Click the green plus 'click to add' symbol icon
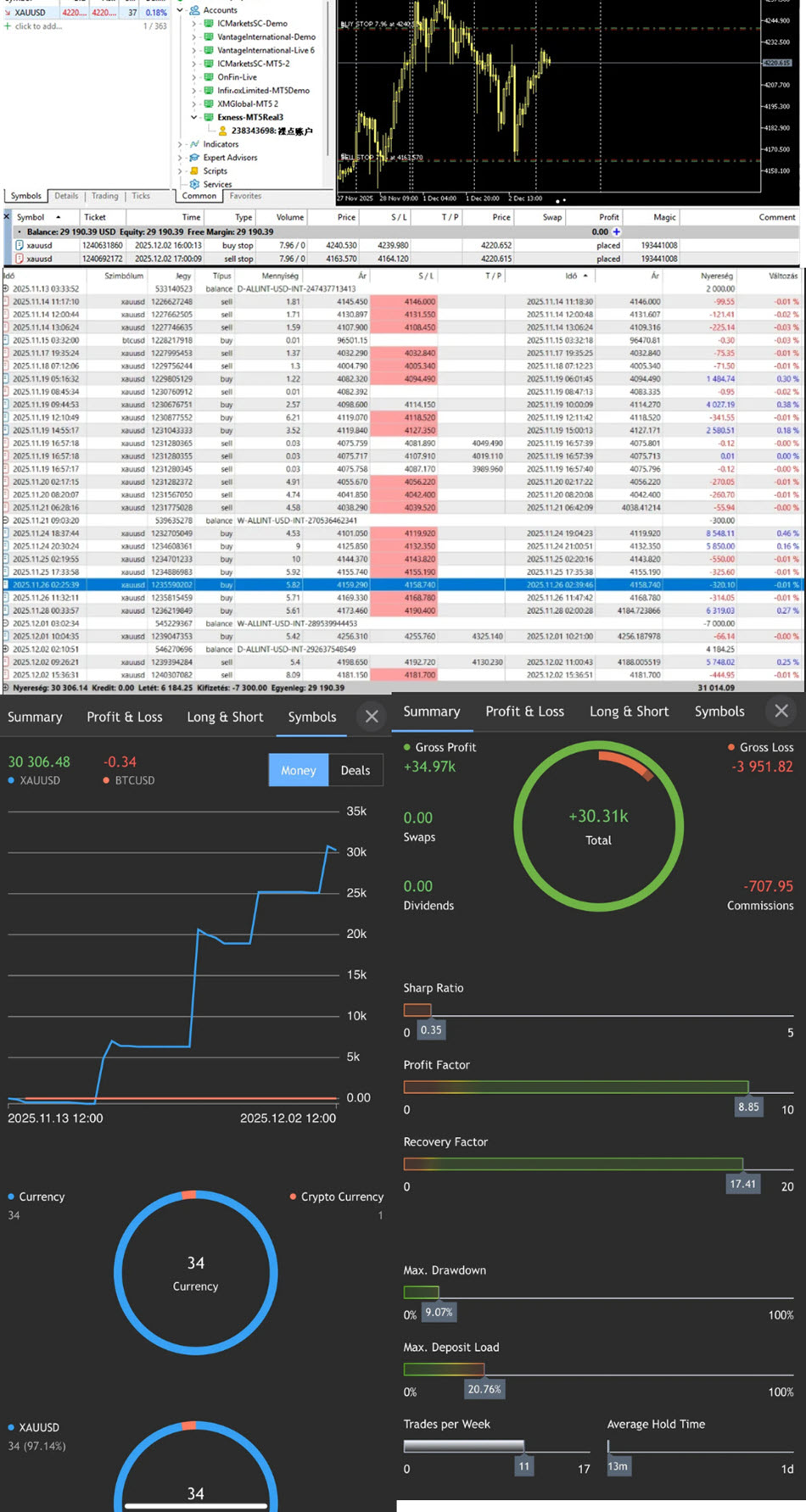Viewport: 806px width, 1512px height. point(8,26)
